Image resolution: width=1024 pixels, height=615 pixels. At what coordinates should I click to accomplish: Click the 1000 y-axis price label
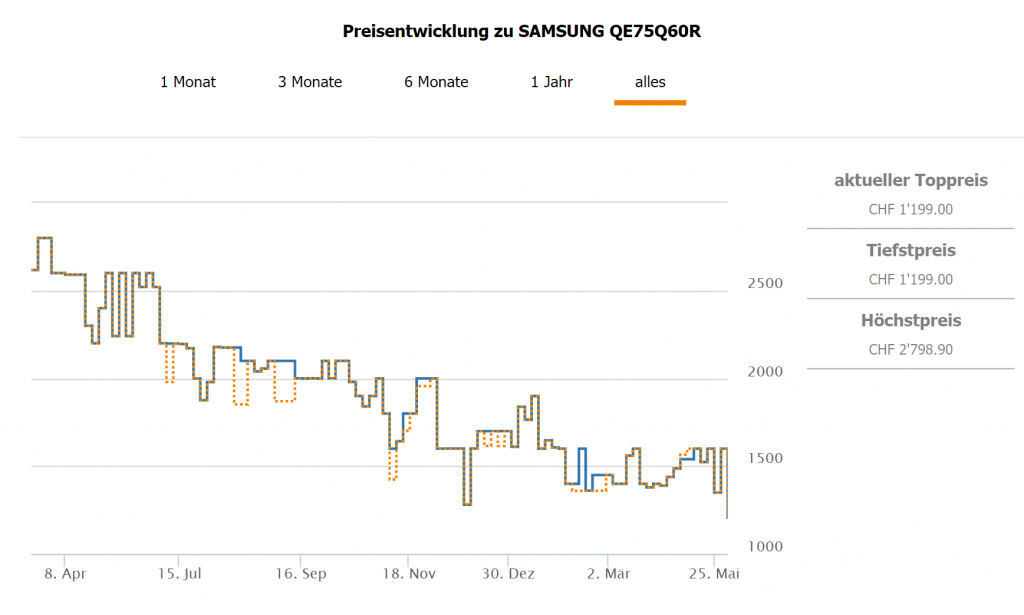pos(765,547)
